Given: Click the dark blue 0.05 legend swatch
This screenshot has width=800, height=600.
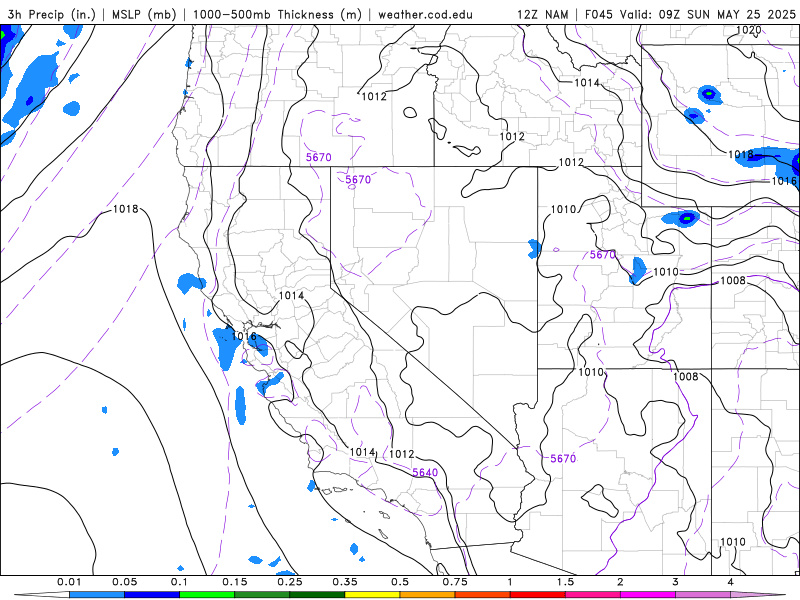Looking at the screenshot, I should tap(152, 595).
